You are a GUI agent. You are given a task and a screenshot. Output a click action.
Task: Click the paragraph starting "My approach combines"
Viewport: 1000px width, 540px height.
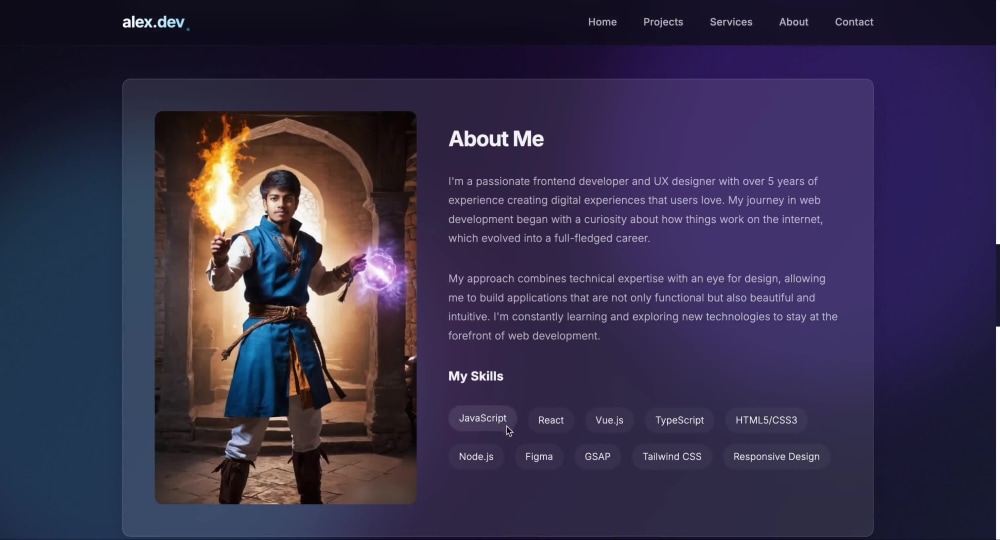(x=643, y=307)
